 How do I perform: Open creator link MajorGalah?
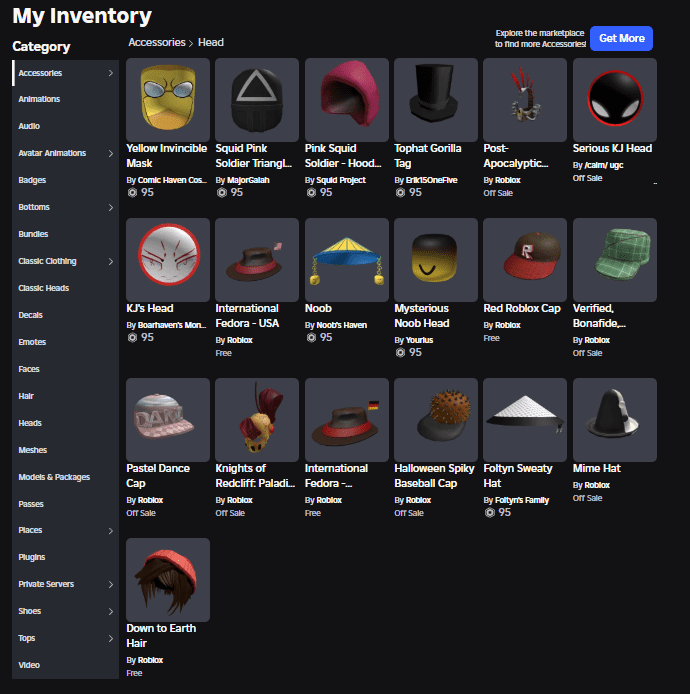[248, 180]
